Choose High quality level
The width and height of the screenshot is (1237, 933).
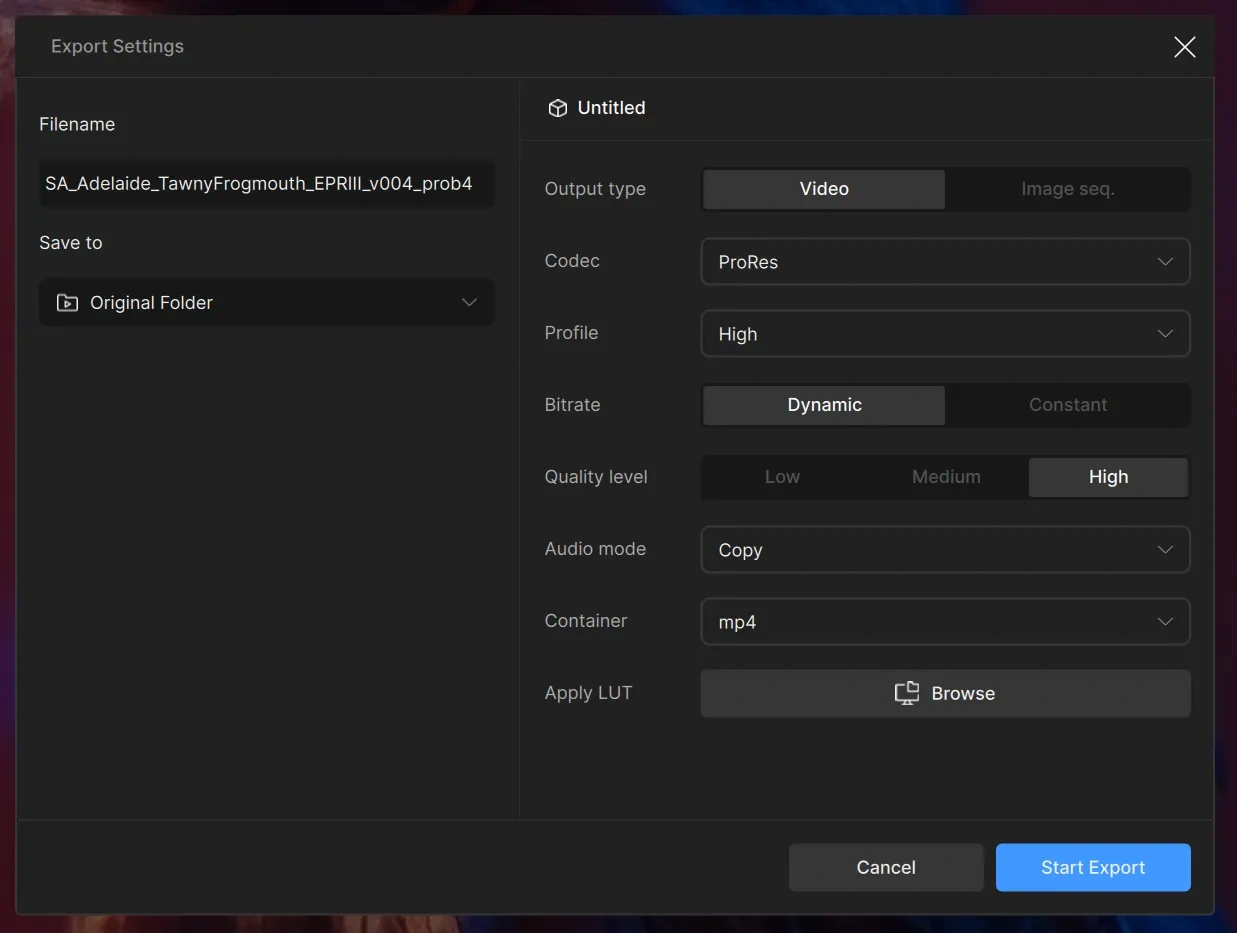pyautogui.click(x=1108, y=477)
